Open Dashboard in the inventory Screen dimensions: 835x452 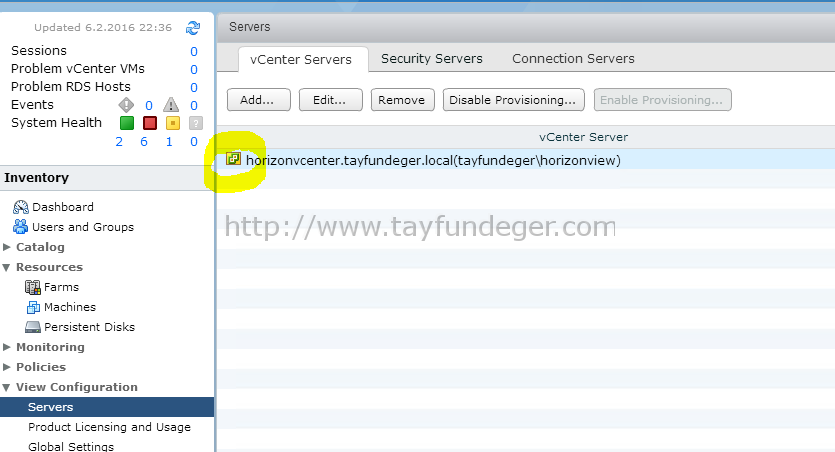coord(63,207)
